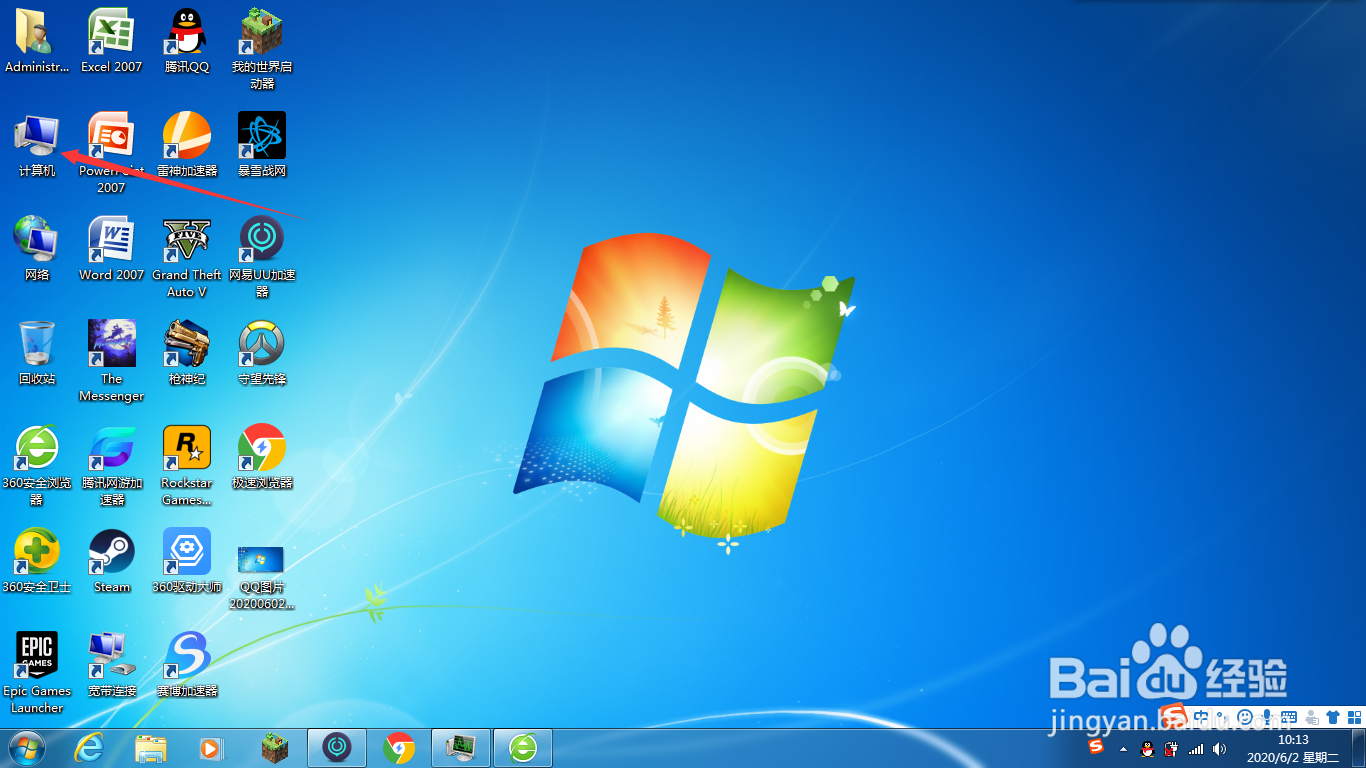
Task: Open the speaker volume tray icon
Action: pos(1219,748)
